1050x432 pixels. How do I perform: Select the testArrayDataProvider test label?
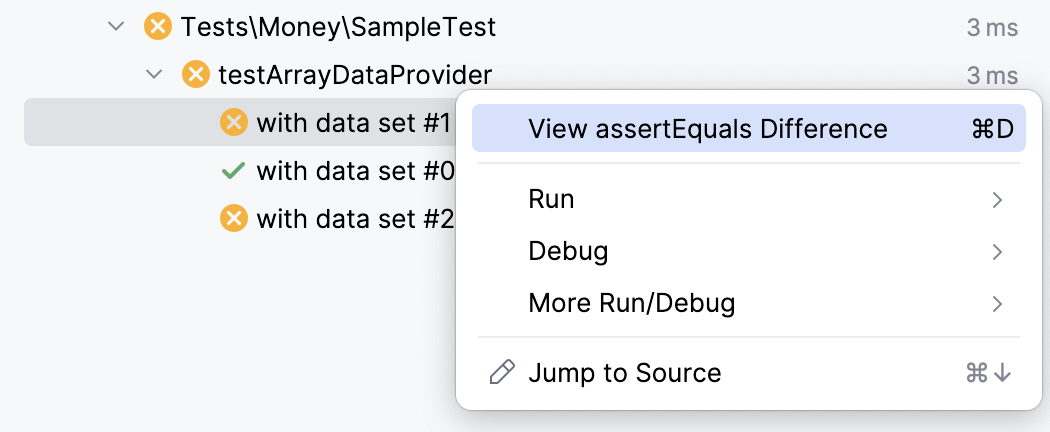coord(355,74)
